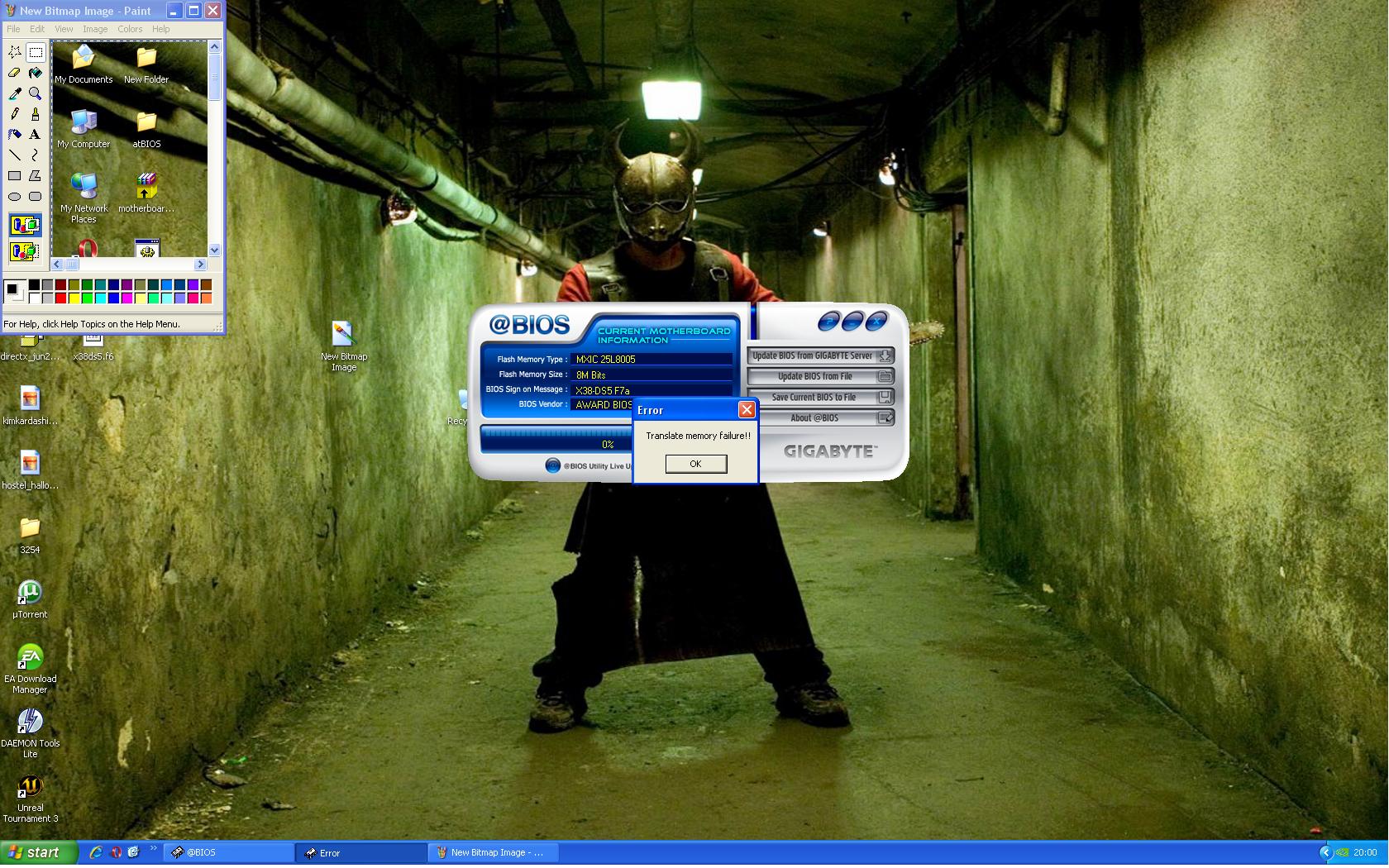This screenshot has height=868, width=1389.
Task: Open the About @BIOS button
Action: pos(820,417)
